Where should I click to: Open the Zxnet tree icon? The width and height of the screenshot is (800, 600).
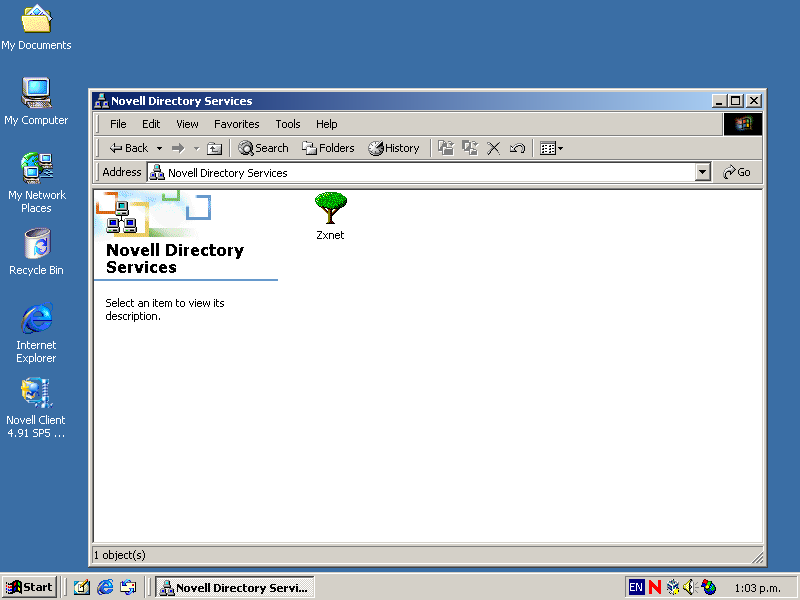point(330,215)
